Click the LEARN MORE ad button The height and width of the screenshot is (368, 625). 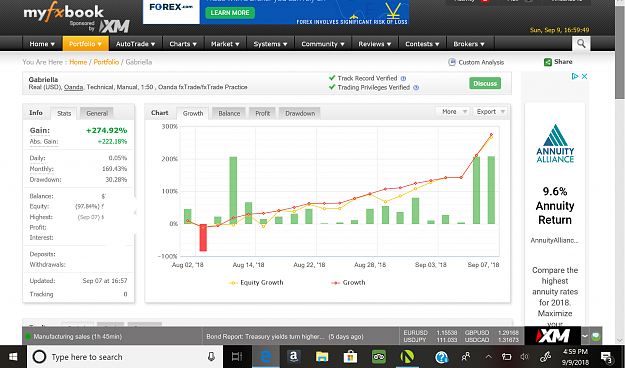click(x=230, y=13)
